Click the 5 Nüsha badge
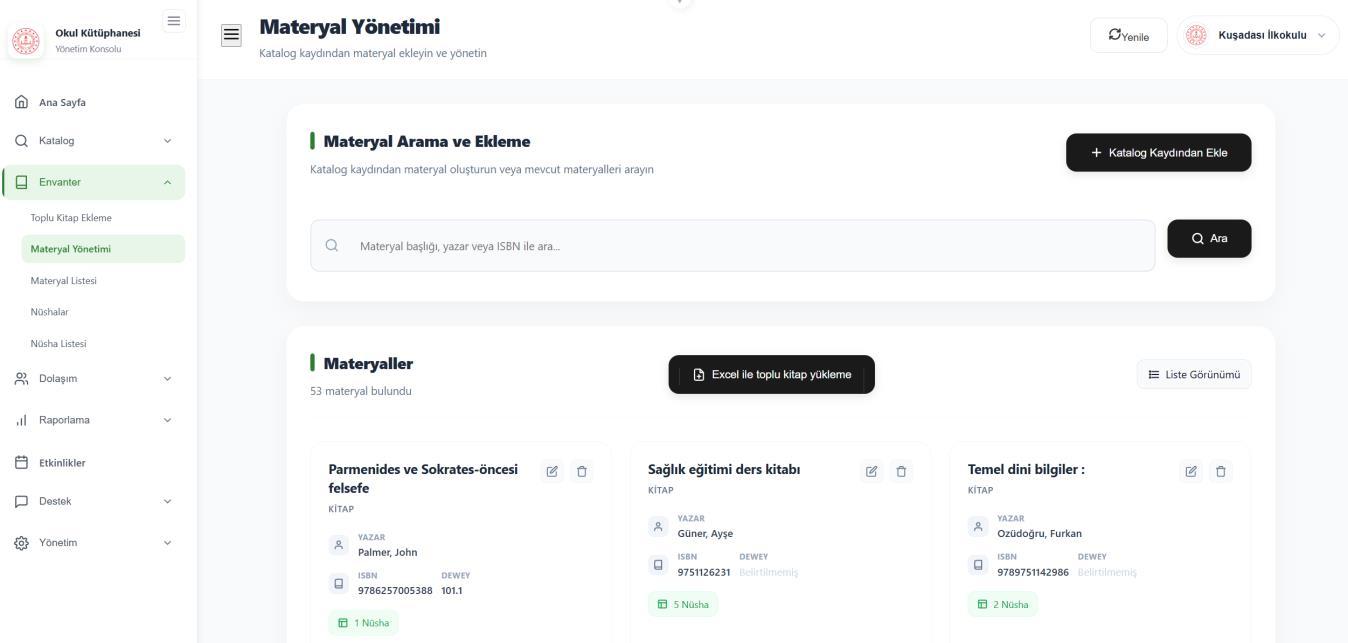 click(x=683, y=604)
